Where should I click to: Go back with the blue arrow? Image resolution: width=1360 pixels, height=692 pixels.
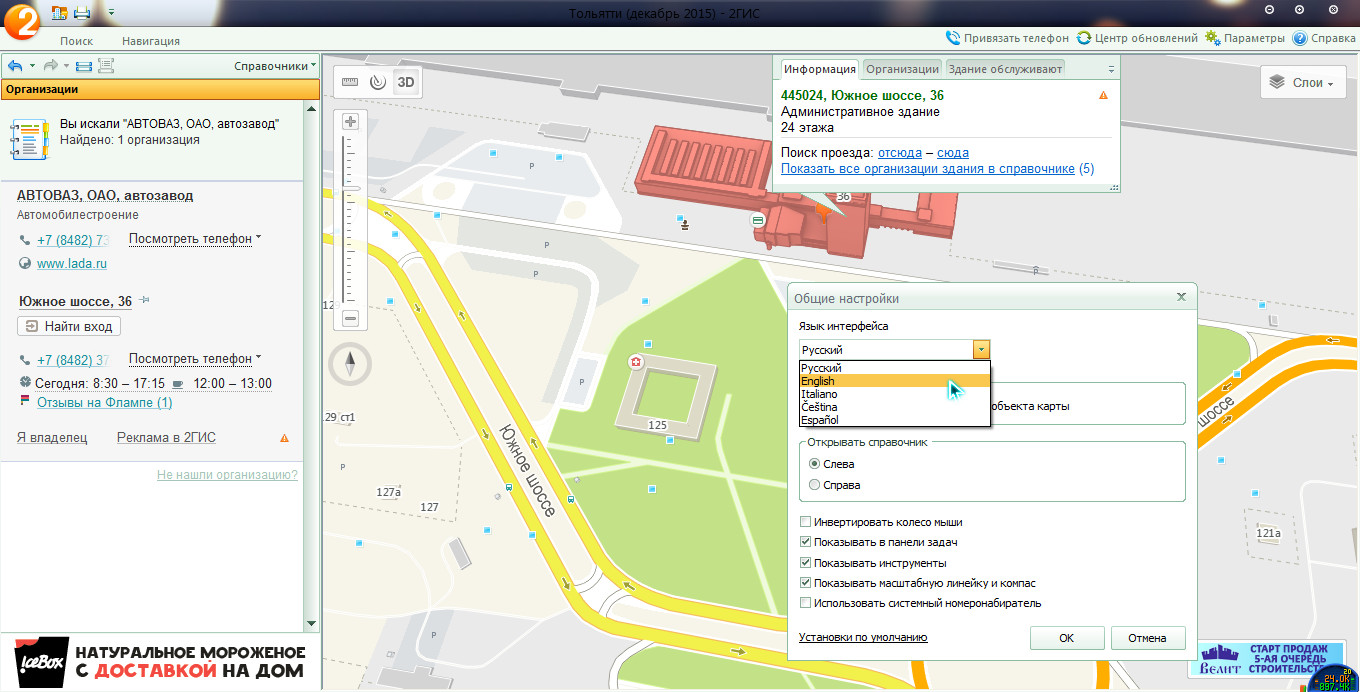(15, 66)
